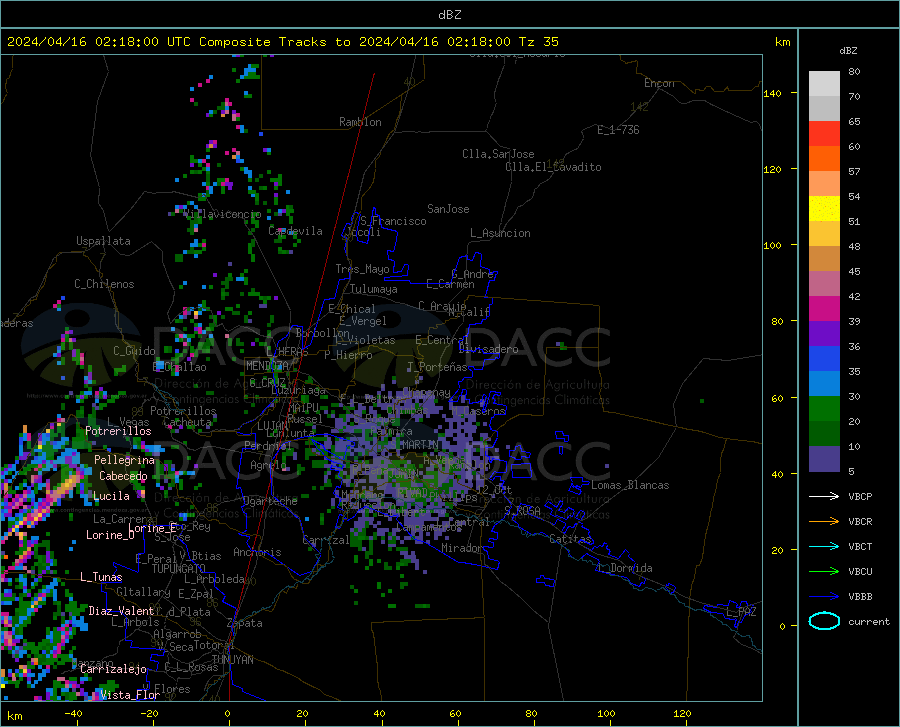The height and width of the screenshot is (727, 900).
Task: Click the 'Diaz_Valent' station label
Action: pyautogui.click(x=121, y=611)
